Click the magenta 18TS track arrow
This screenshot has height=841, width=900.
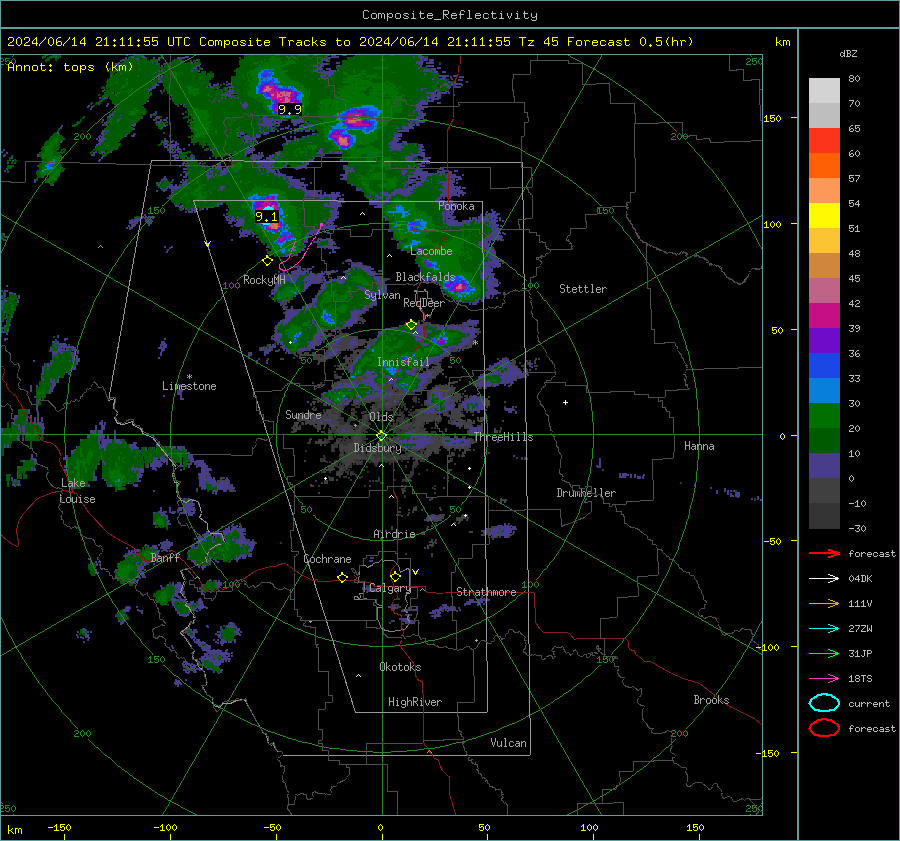tap(824, 679)
